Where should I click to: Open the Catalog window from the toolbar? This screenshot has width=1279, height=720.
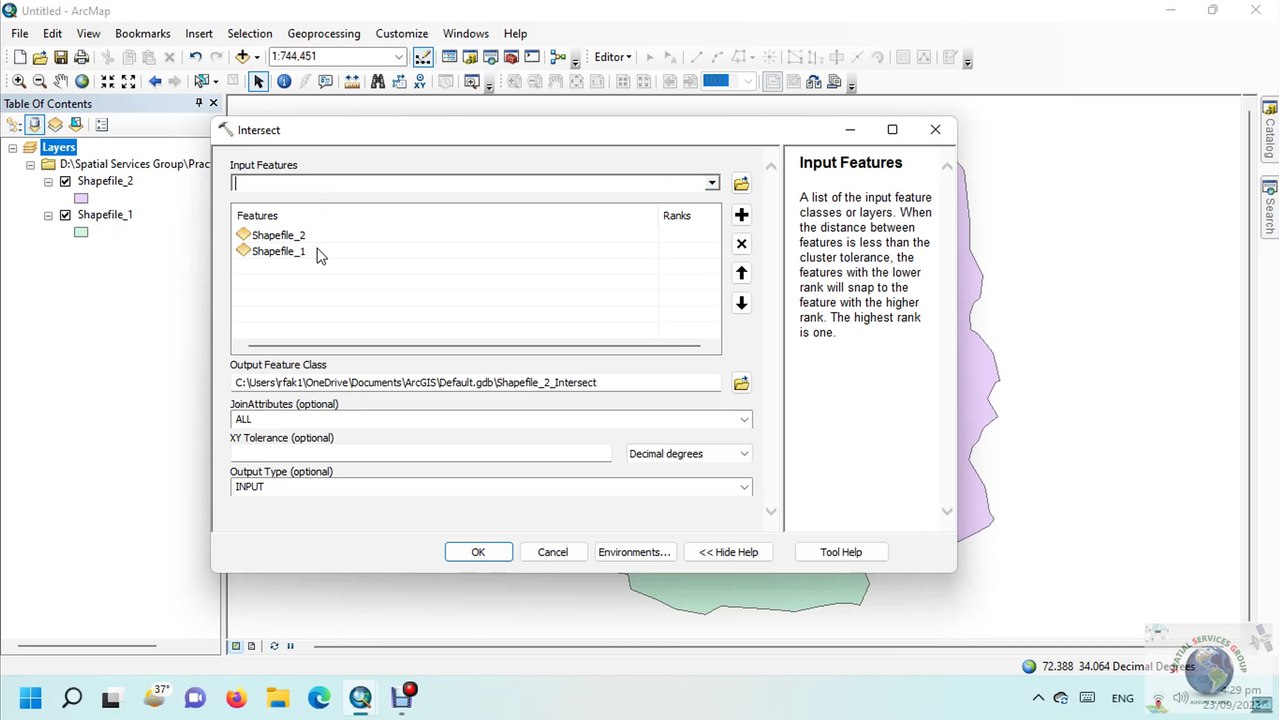point(470,57)
